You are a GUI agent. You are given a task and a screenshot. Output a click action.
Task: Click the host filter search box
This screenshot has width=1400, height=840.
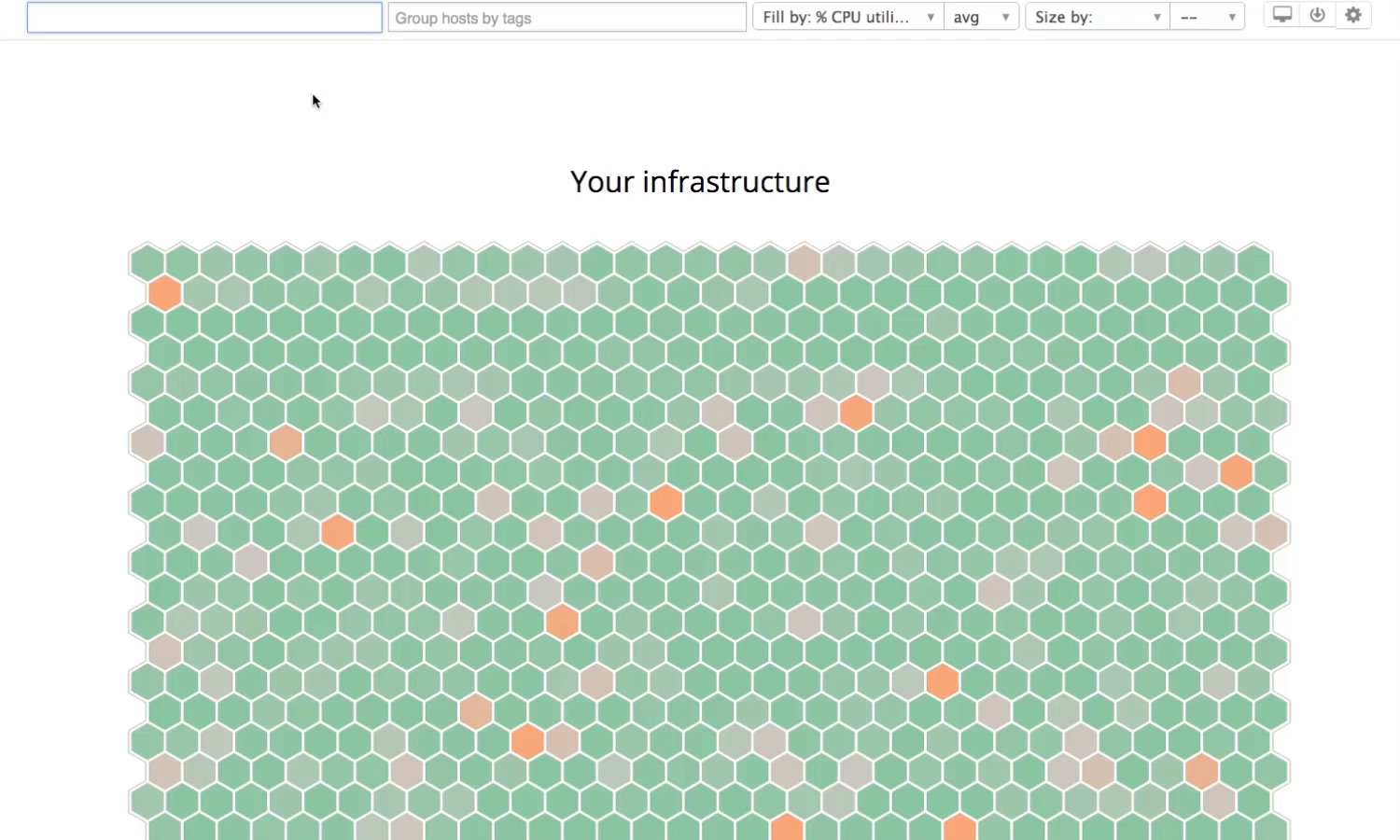(203, 17)
